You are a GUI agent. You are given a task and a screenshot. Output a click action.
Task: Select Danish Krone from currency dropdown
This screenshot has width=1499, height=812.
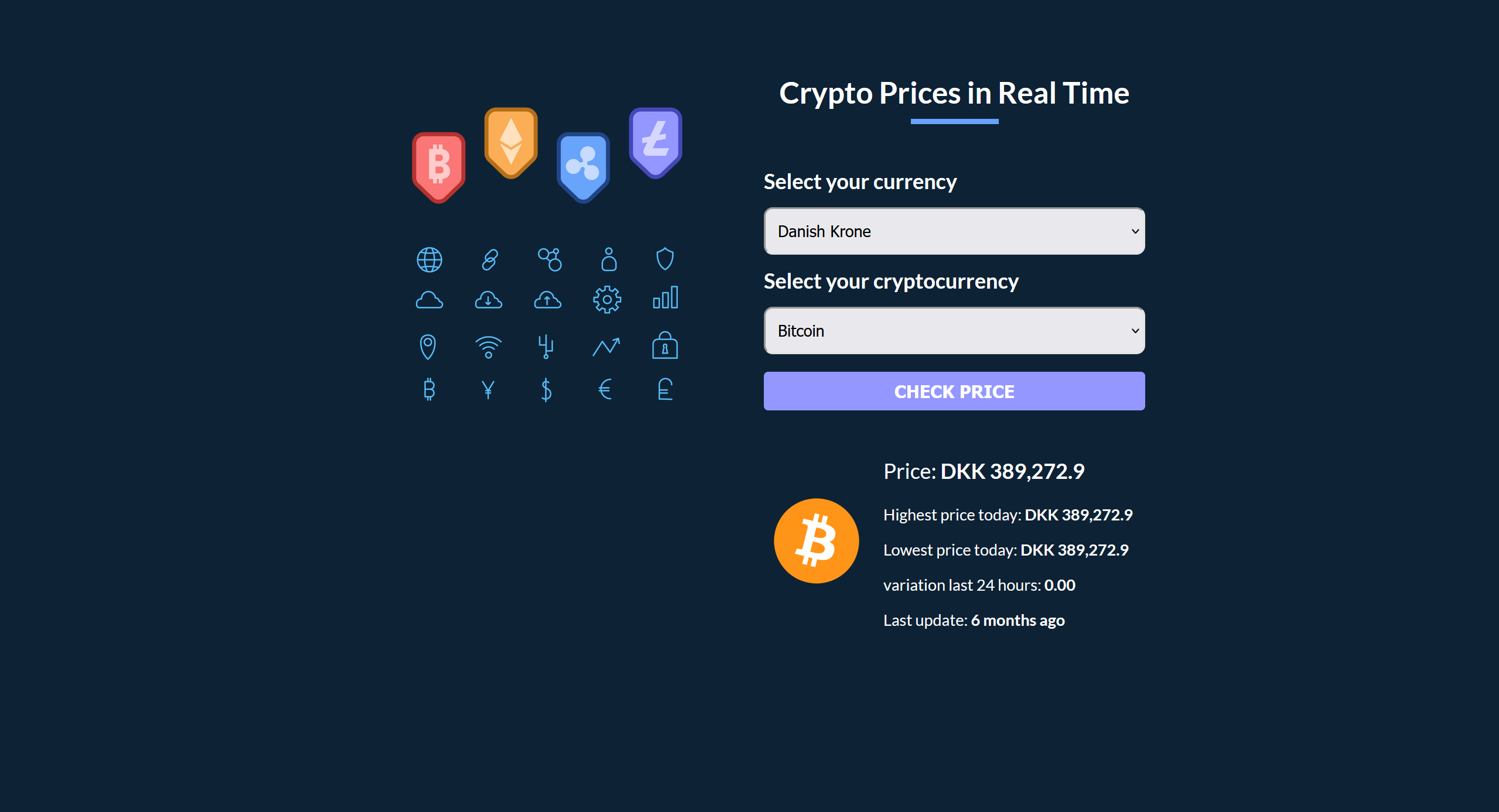pos(954,231)
